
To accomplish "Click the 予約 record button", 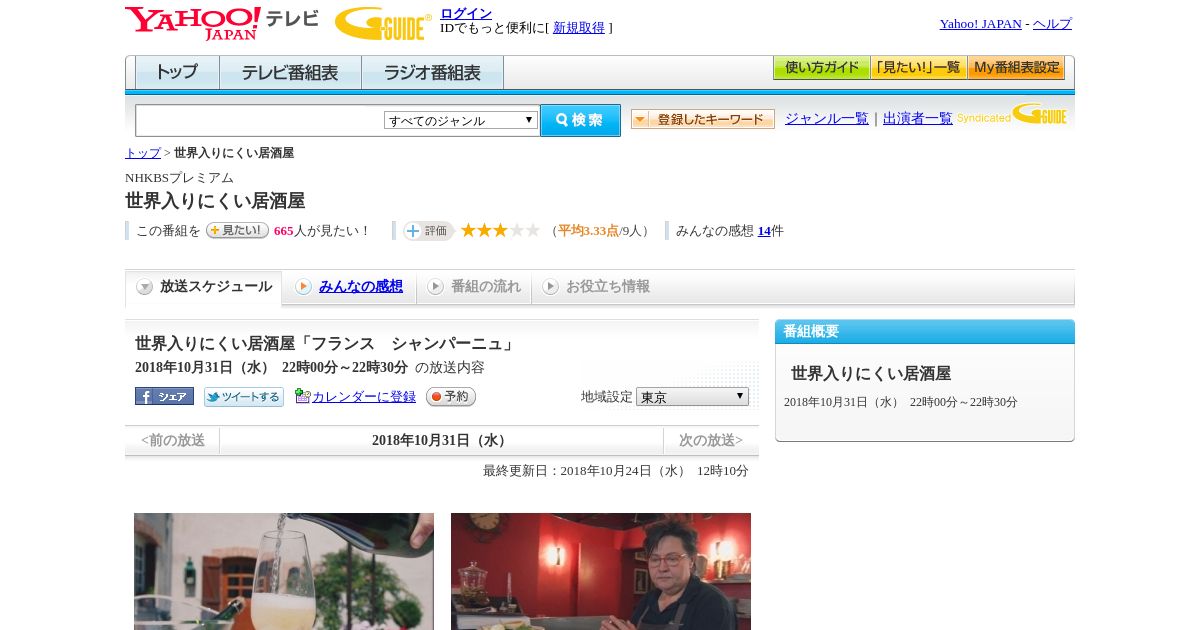I will [451, 397].
